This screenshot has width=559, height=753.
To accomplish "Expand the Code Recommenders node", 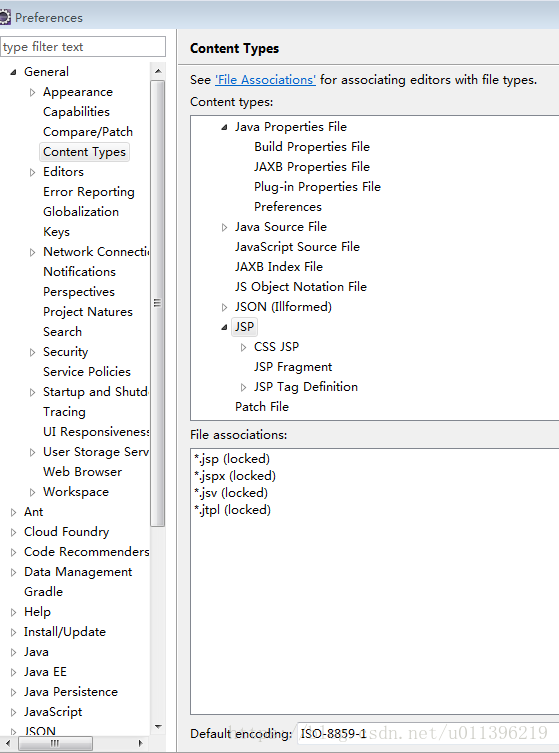I will click(13, 552).
